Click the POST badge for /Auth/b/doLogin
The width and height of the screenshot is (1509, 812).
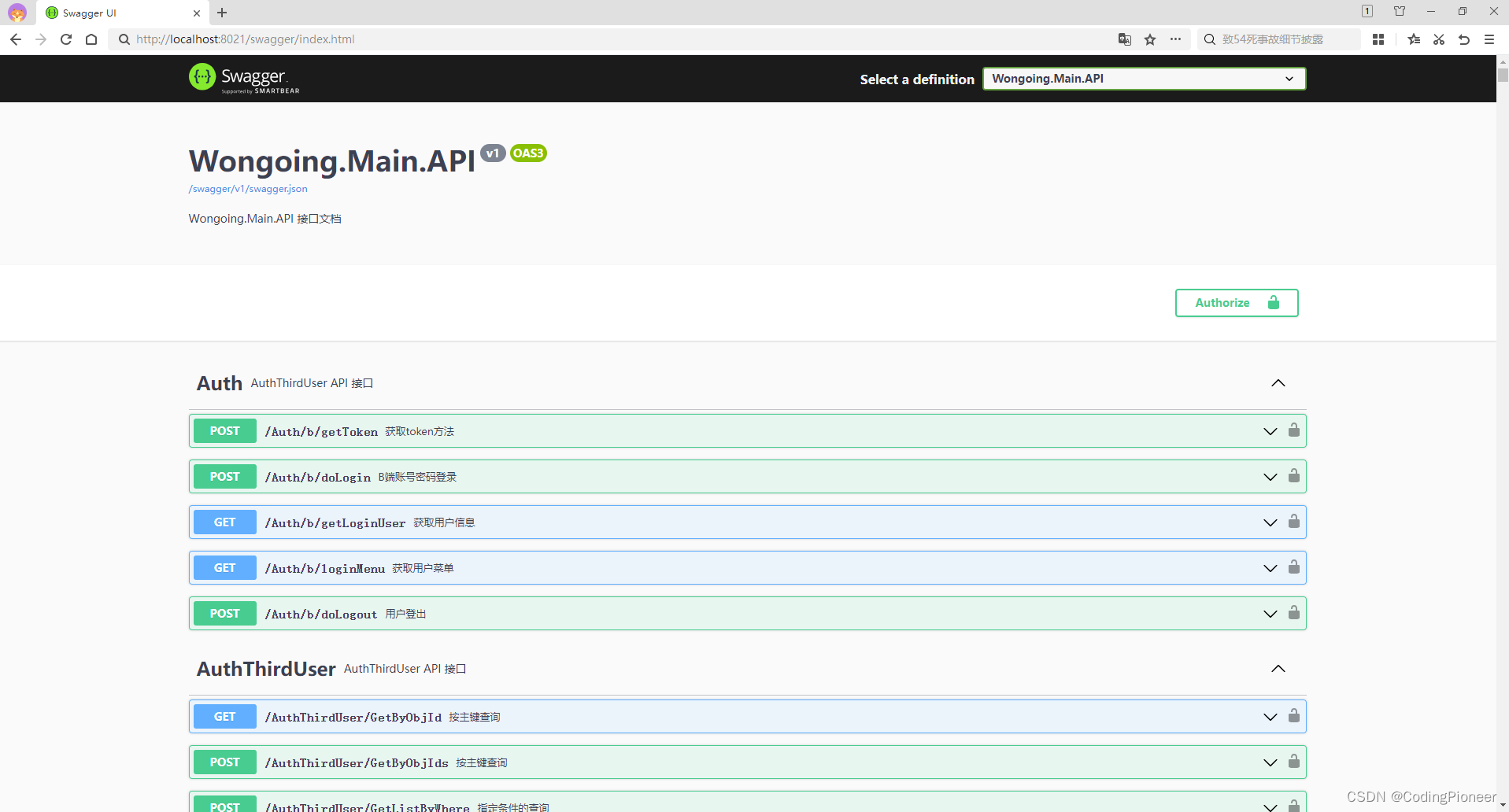tap(224, 477)
